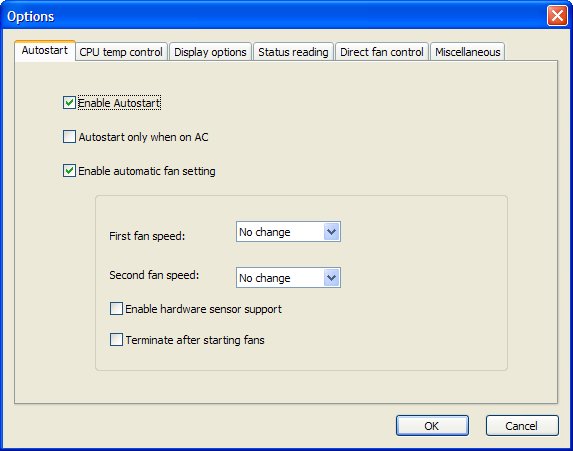Image resolution: width=573 pixels, height=451 pixels.
Task: Select the Autostart tab
Action: click(x=45, y=50)
